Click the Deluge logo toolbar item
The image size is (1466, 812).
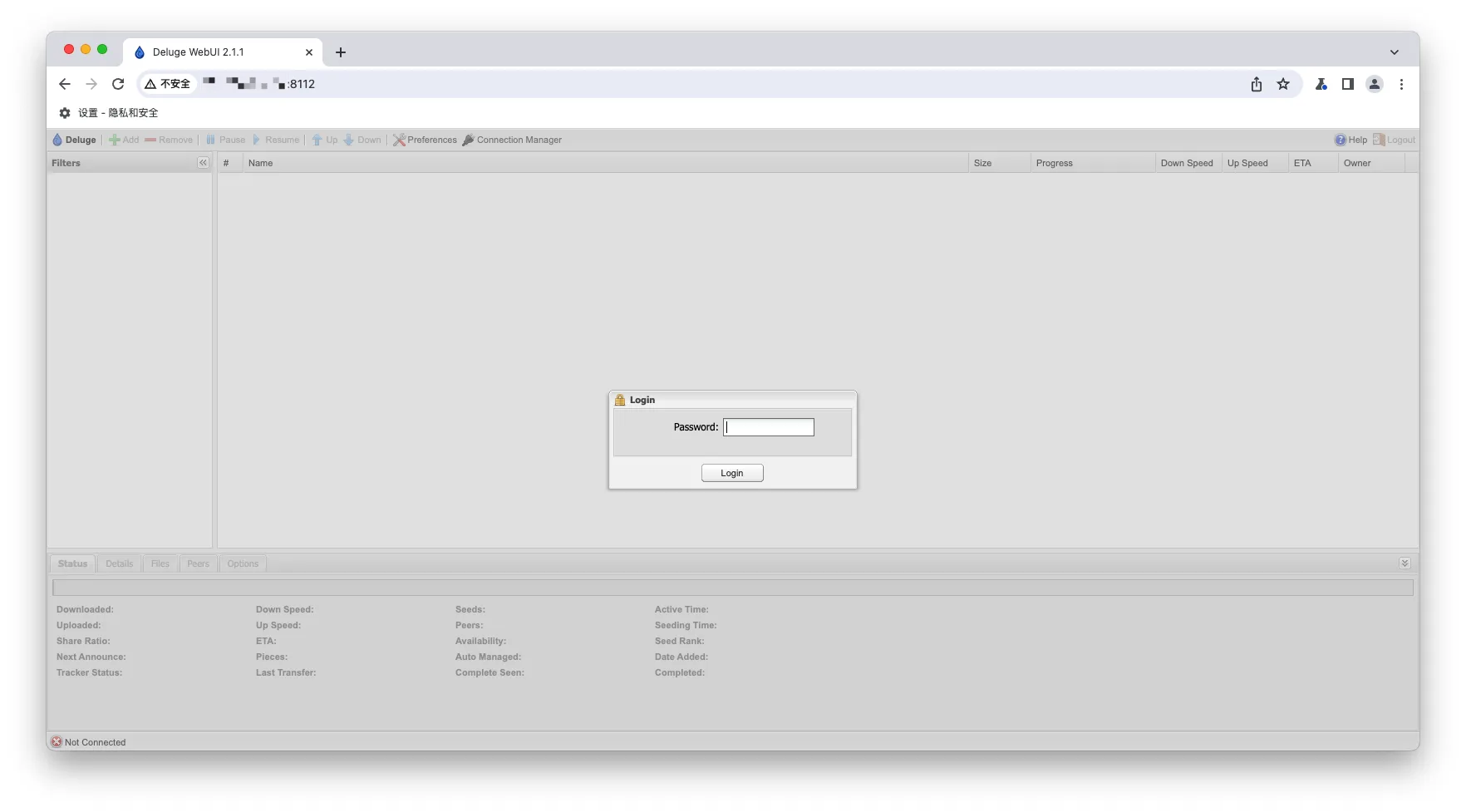[74, 140]
